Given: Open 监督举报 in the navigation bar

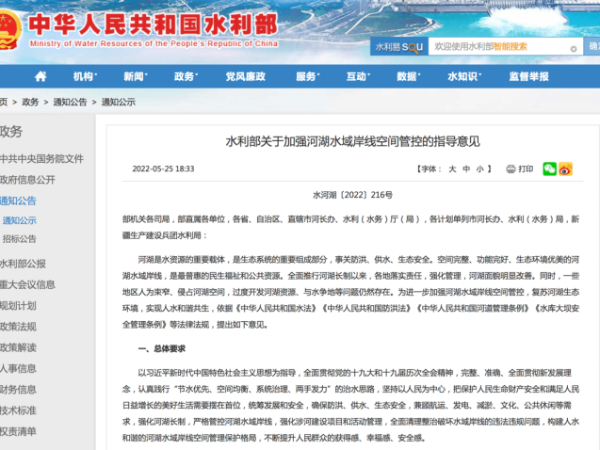Looking at the screenshot, I should [x=529, y=77].
